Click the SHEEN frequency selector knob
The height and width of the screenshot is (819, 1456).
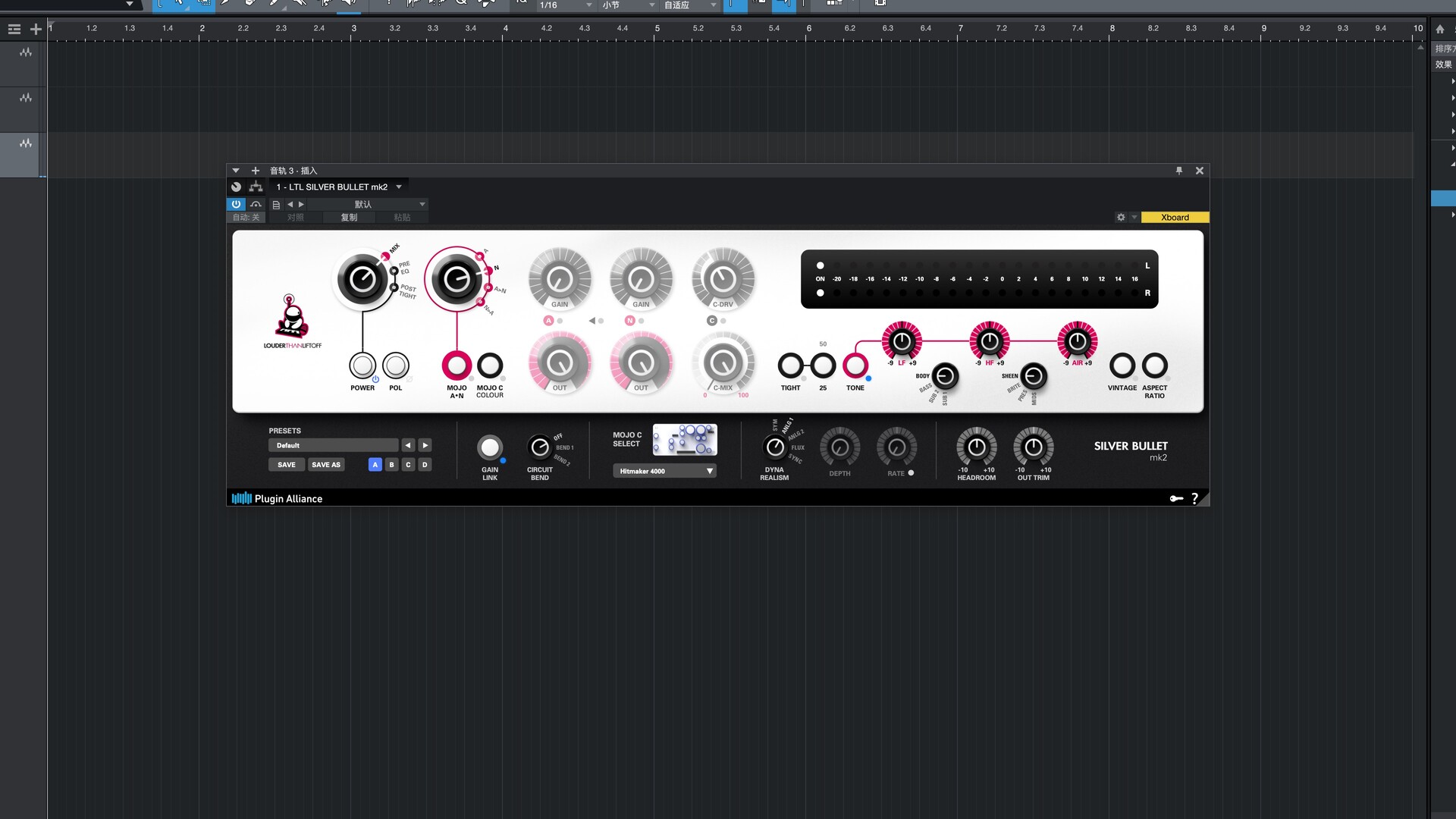pyautogui.click(x=1034, y=376)
